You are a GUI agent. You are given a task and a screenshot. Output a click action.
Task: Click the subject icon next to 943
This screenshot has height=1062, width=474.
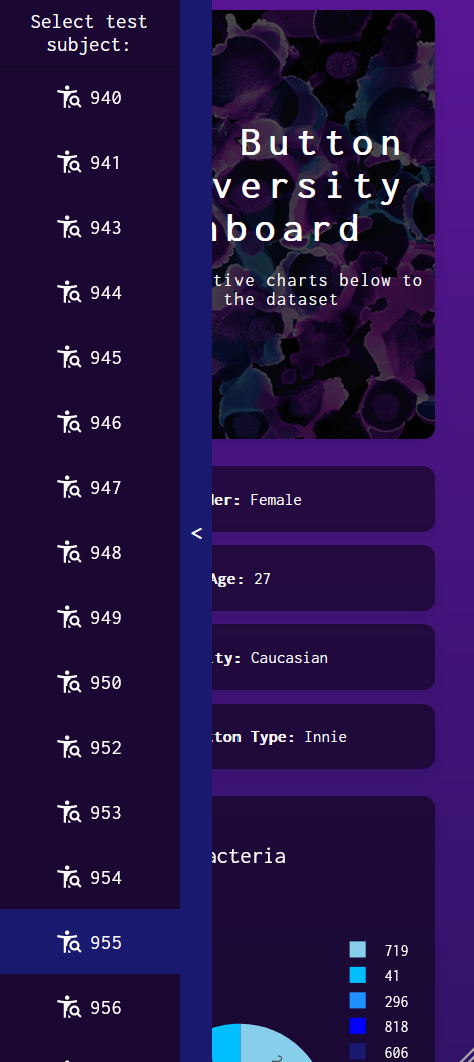point(69,228)
